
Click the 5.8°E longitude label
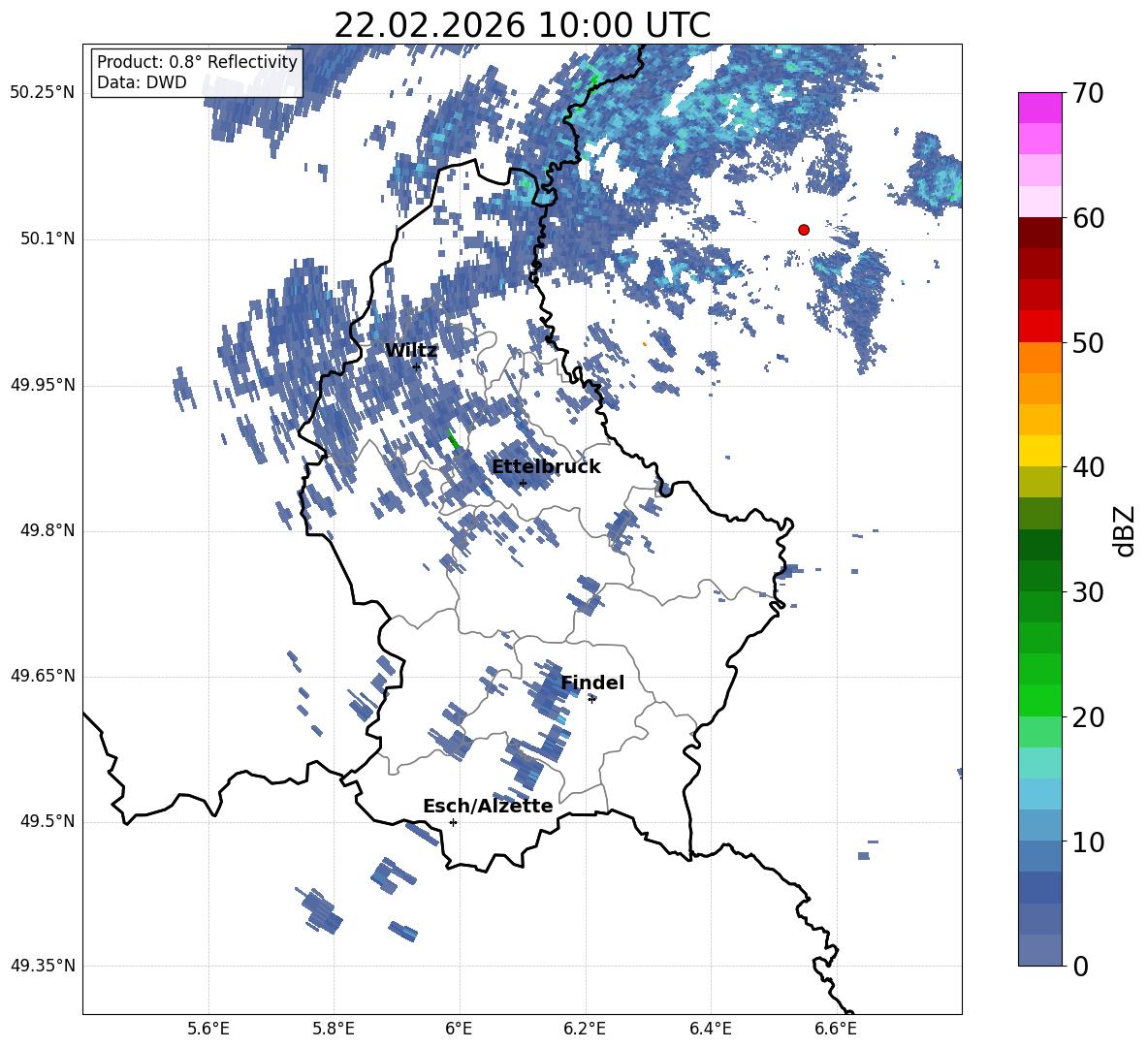334,1029
